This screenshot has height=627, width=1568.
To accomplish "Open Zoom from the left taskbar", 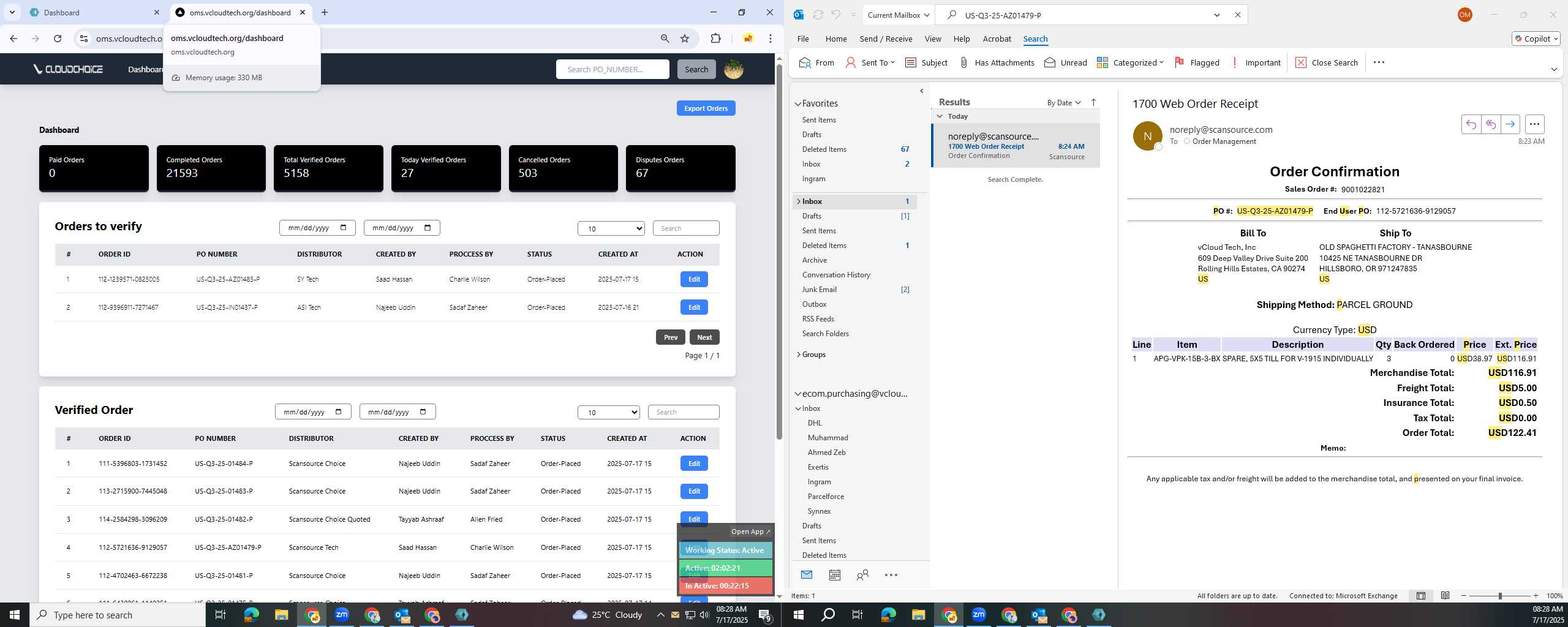I will tap(342, 615).
